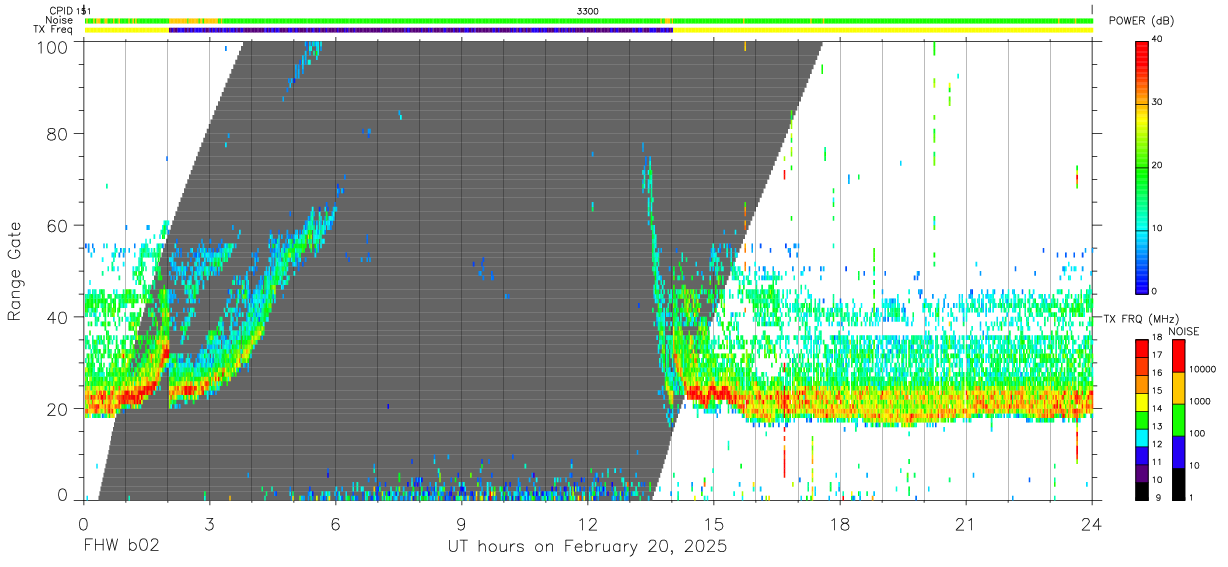Click the 1000 label on NOISE scale
The image size is (1228, 567).
[1198, 402]
